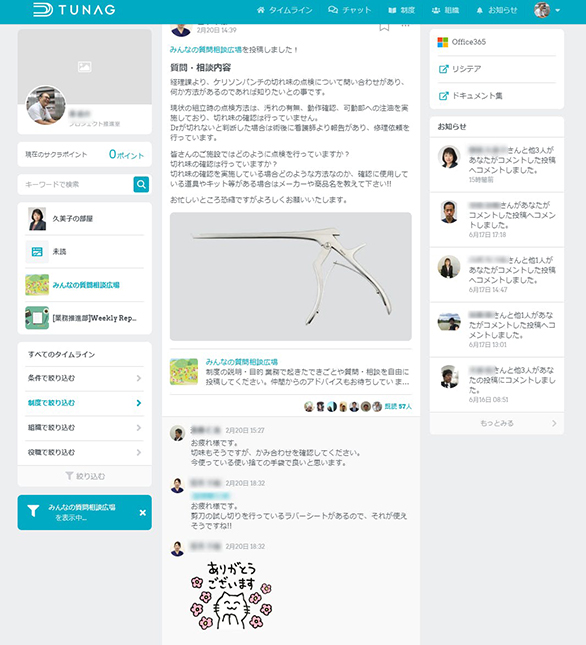Click avatar on the 6月17日 17:18 notification
The image size is (586, 645).
tap(449, 212)
